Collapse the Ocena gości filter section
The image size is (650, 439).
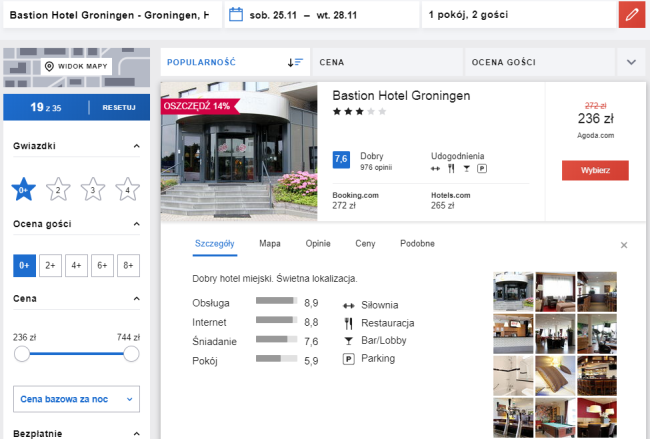(136, 224)
